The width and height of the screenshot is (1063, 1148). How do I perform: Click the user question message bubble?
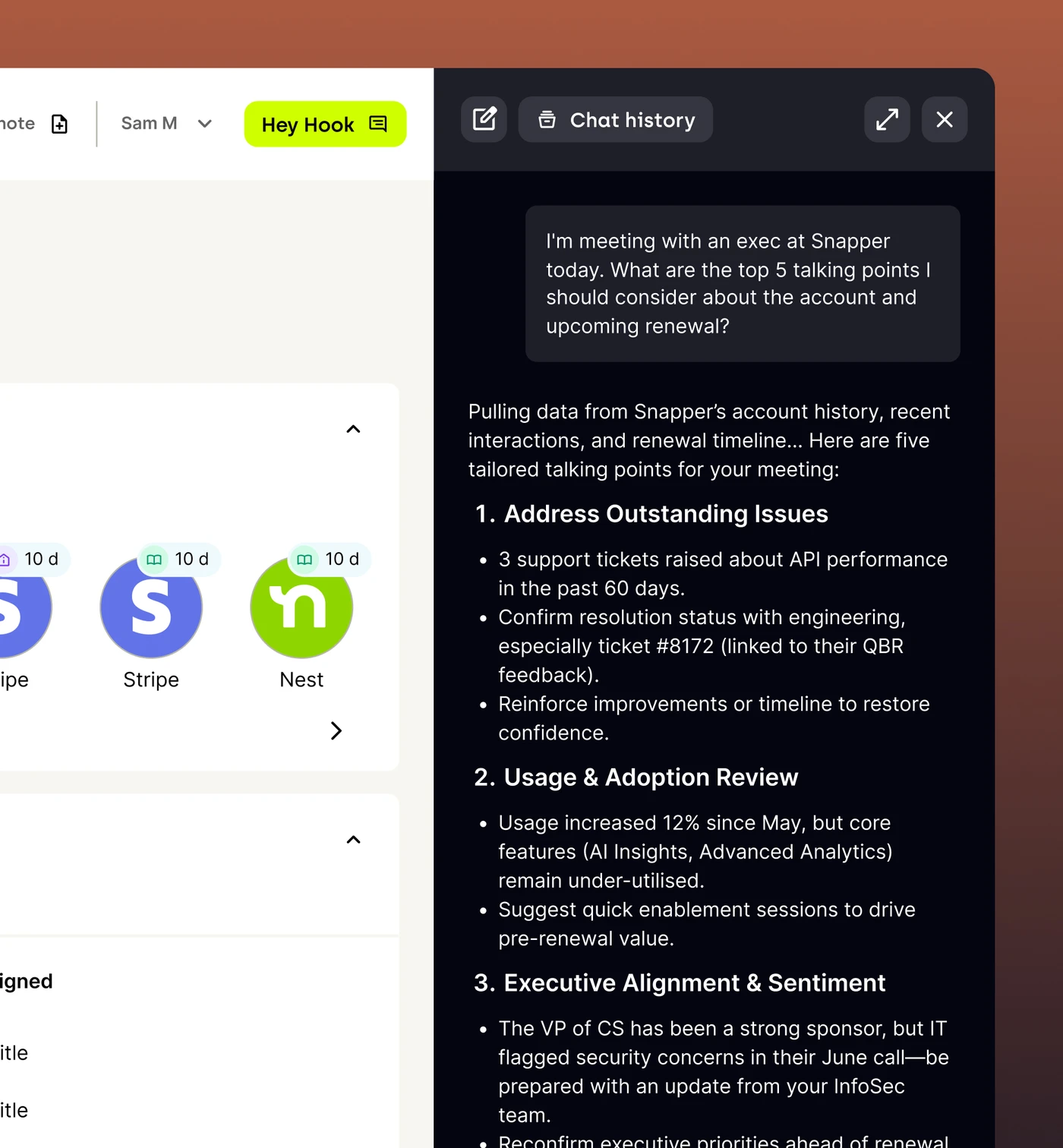743,283
